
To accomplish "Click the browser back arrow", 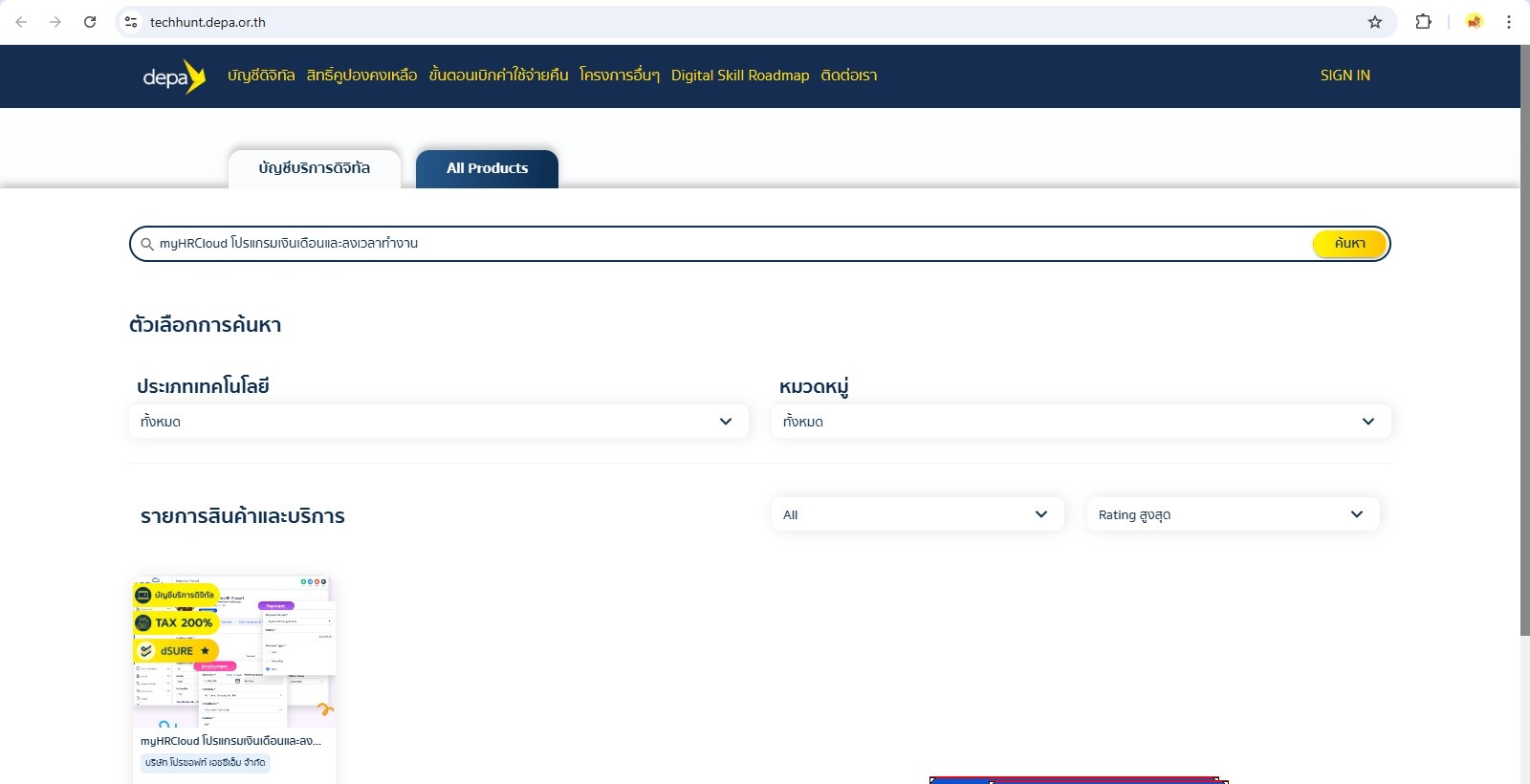I will point(21,22).
